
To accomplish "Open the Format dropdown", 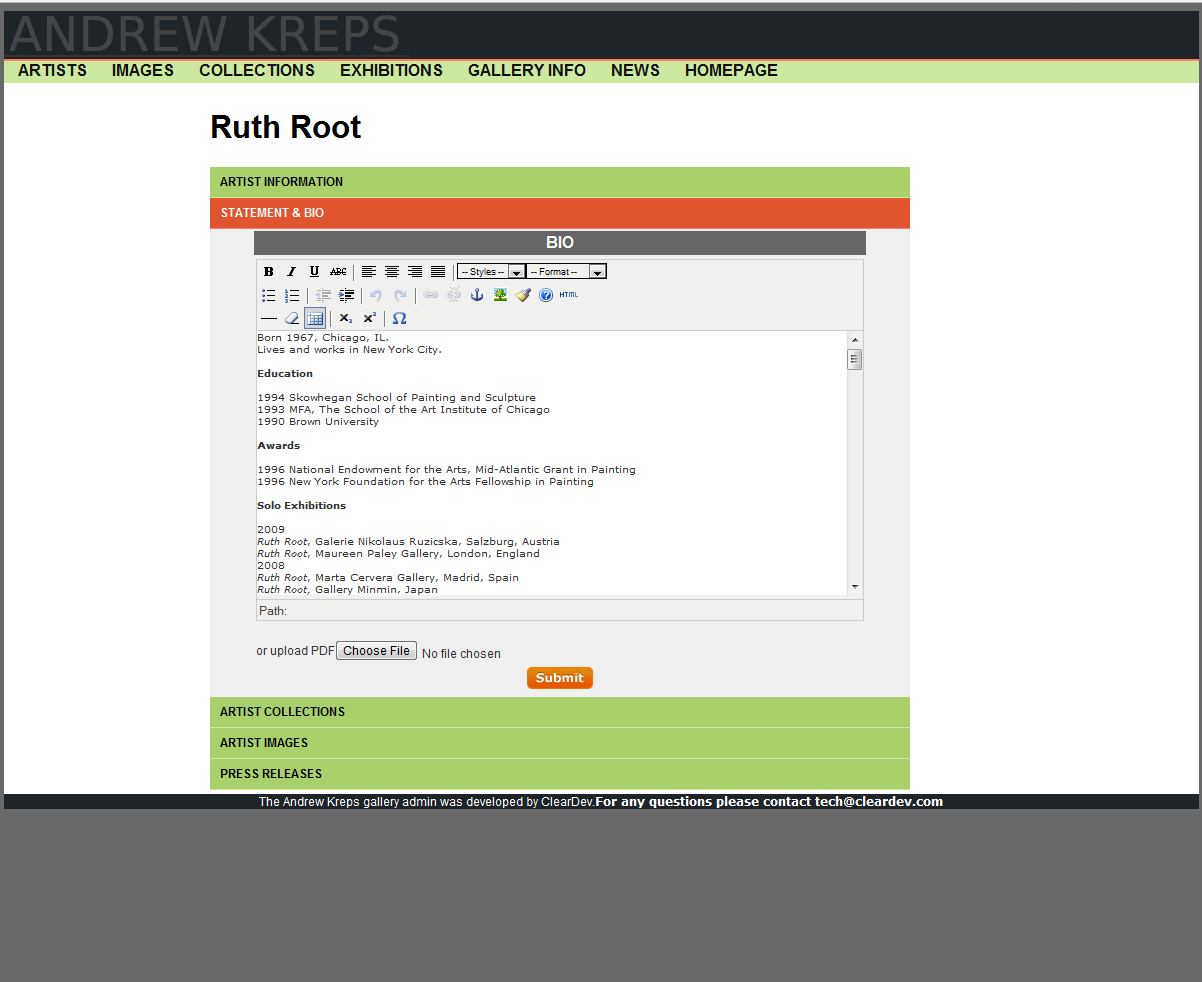I will point(566,272).
